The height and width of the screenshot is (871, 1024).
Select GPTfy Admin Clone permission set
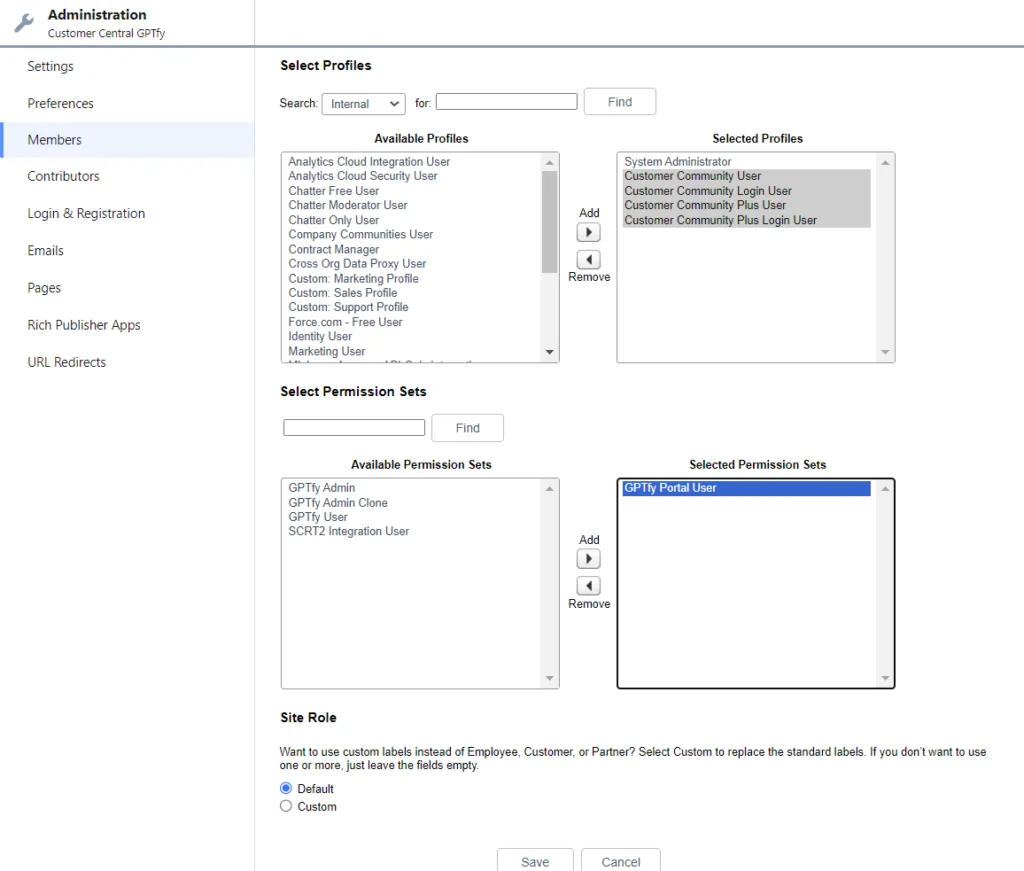tap(338, 503)
